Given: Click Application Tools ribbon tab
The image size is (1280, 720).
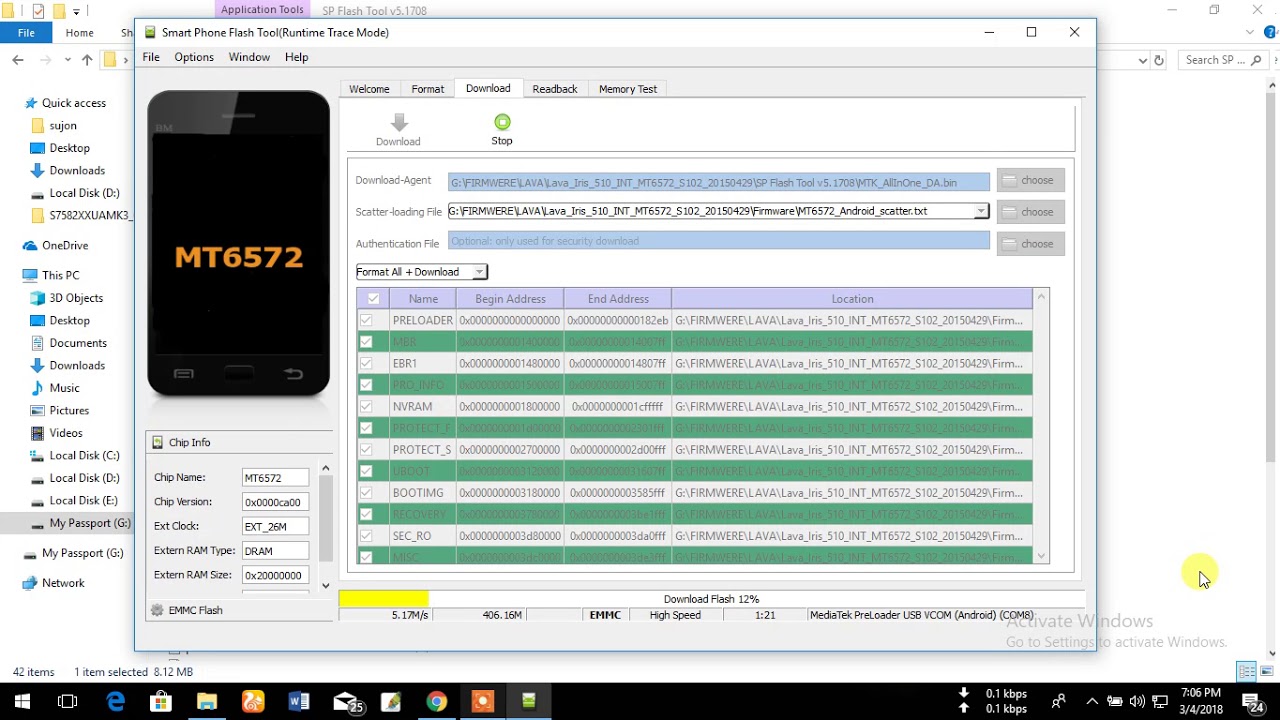Looking at the screenshot, I should coord(262,10).
